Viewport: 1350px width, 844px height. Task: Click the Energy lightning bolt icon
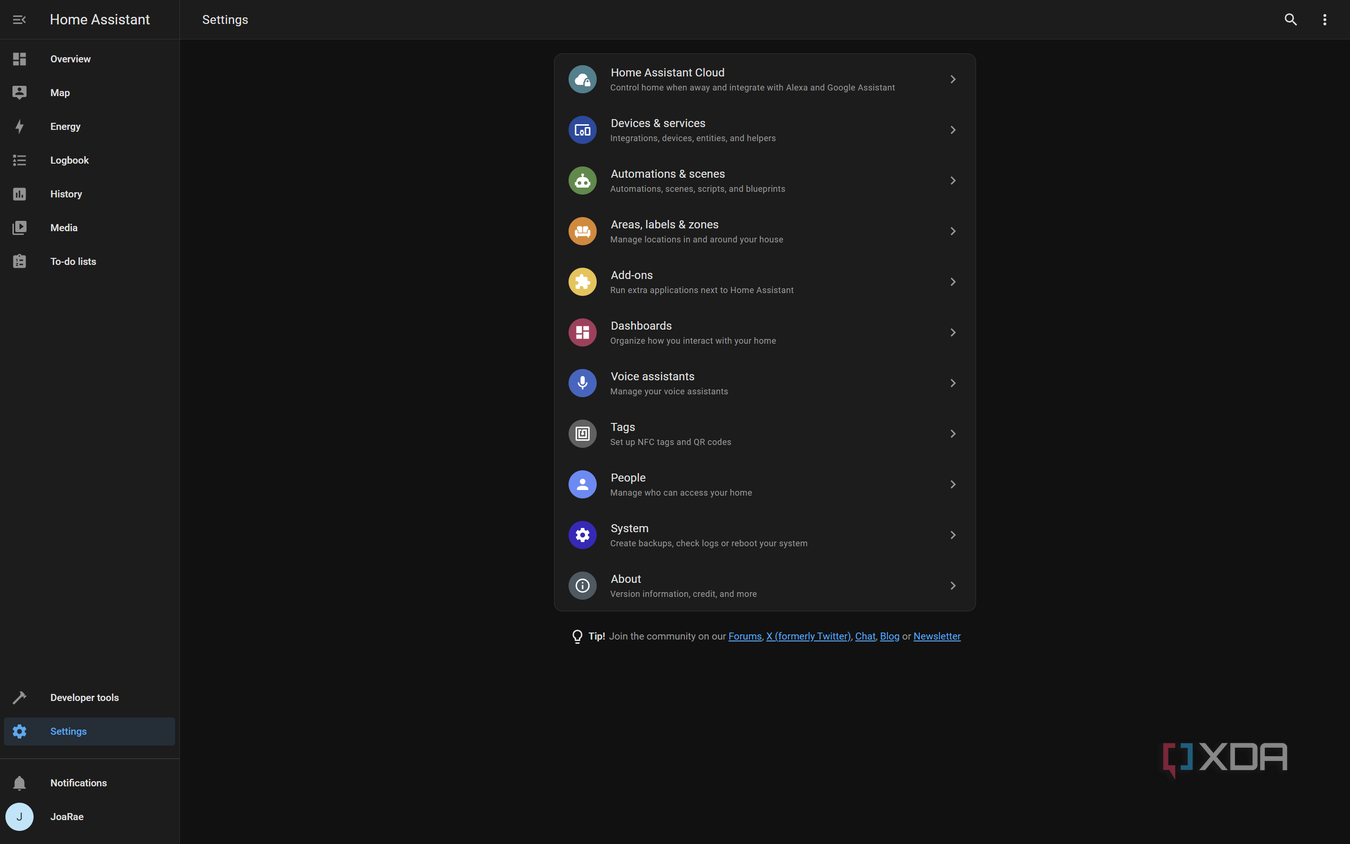tap(19, 127)
